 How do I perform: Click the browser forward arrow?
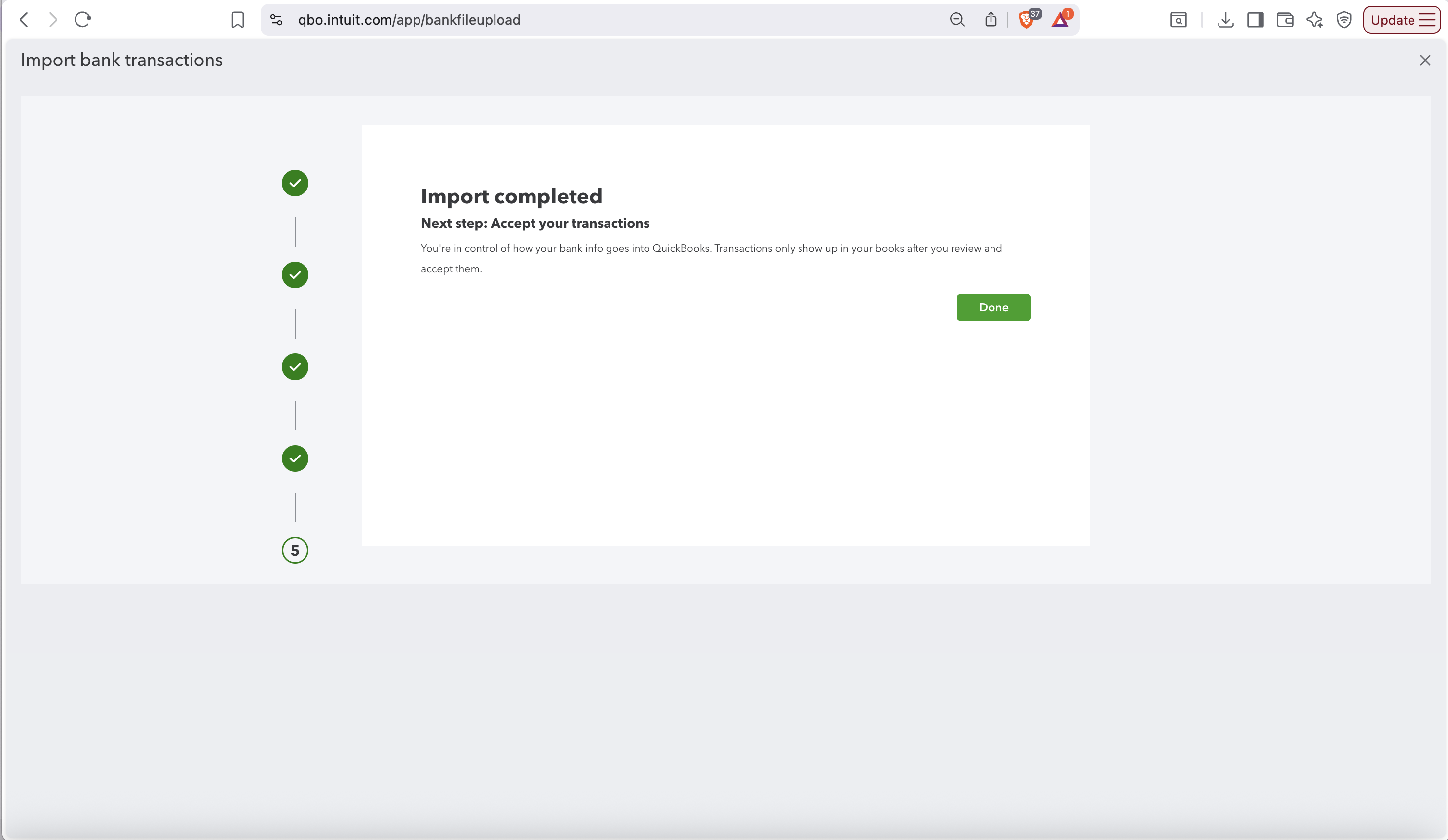click(x=53, y=20)
